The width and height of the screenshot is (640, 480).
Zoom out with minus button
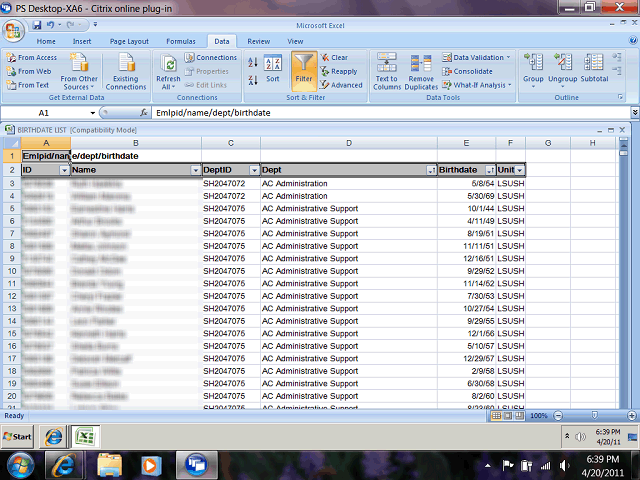pyautogui.click(x=558, y=416)
